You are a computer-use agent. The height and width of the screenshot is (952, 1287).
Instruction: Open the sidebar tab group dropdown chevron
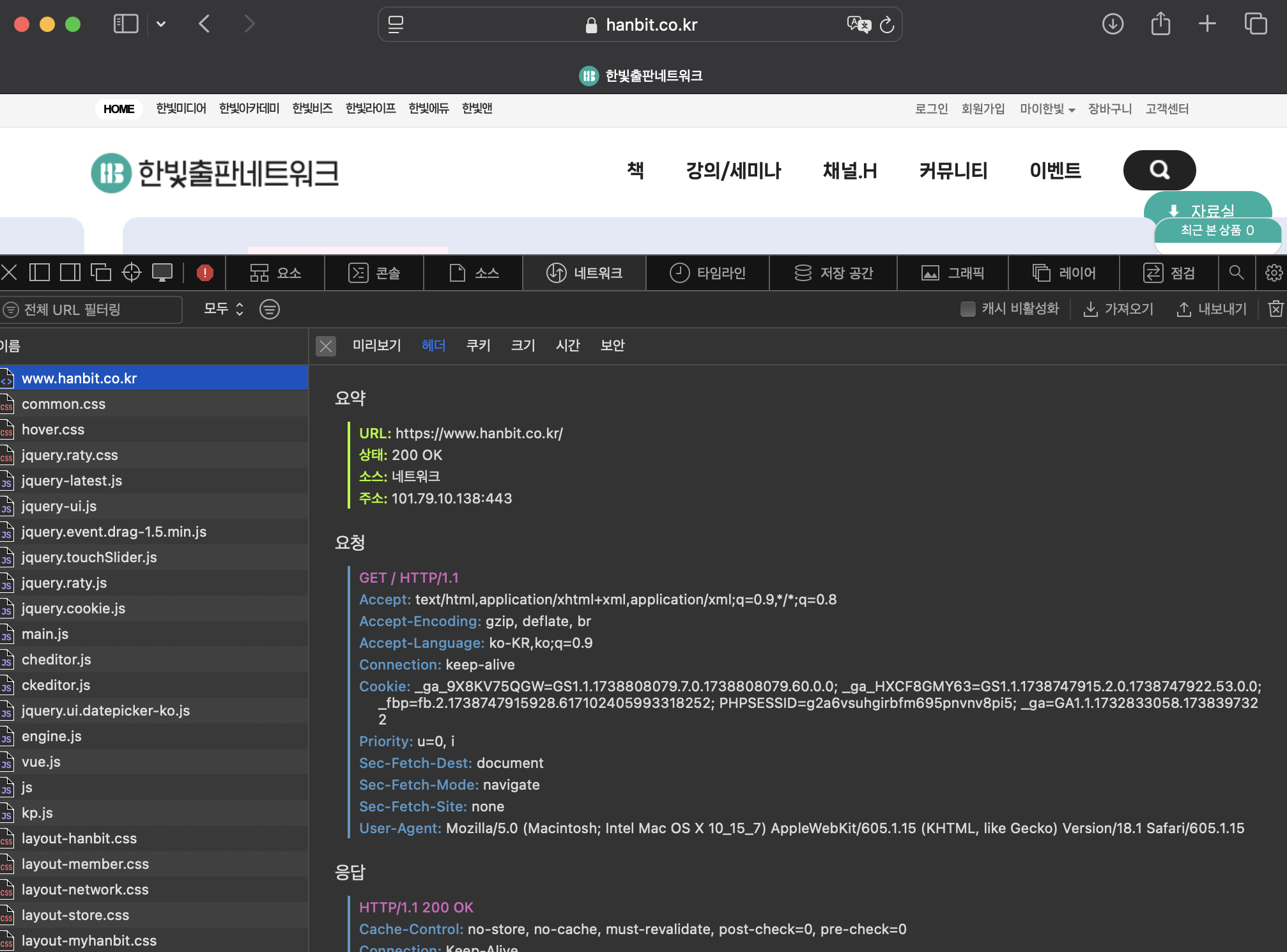161,24
